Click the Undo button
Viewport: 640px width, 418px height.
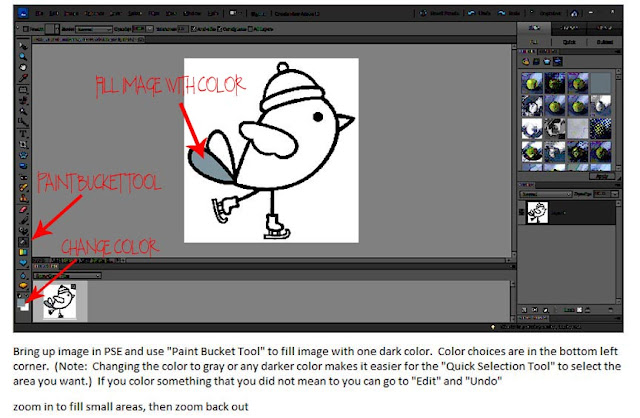480,13
